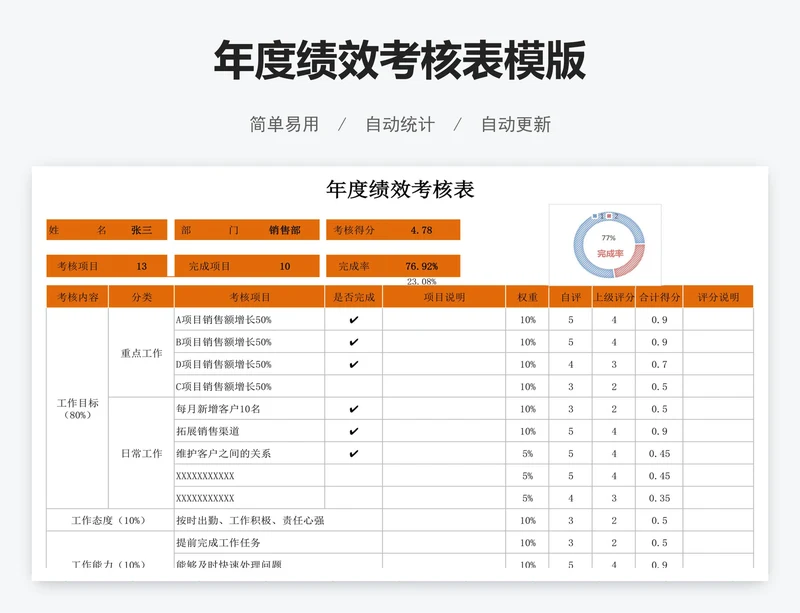
Task: Toggle the completion check for 每月新增客户10名
Action: click(x=353, y=409)
